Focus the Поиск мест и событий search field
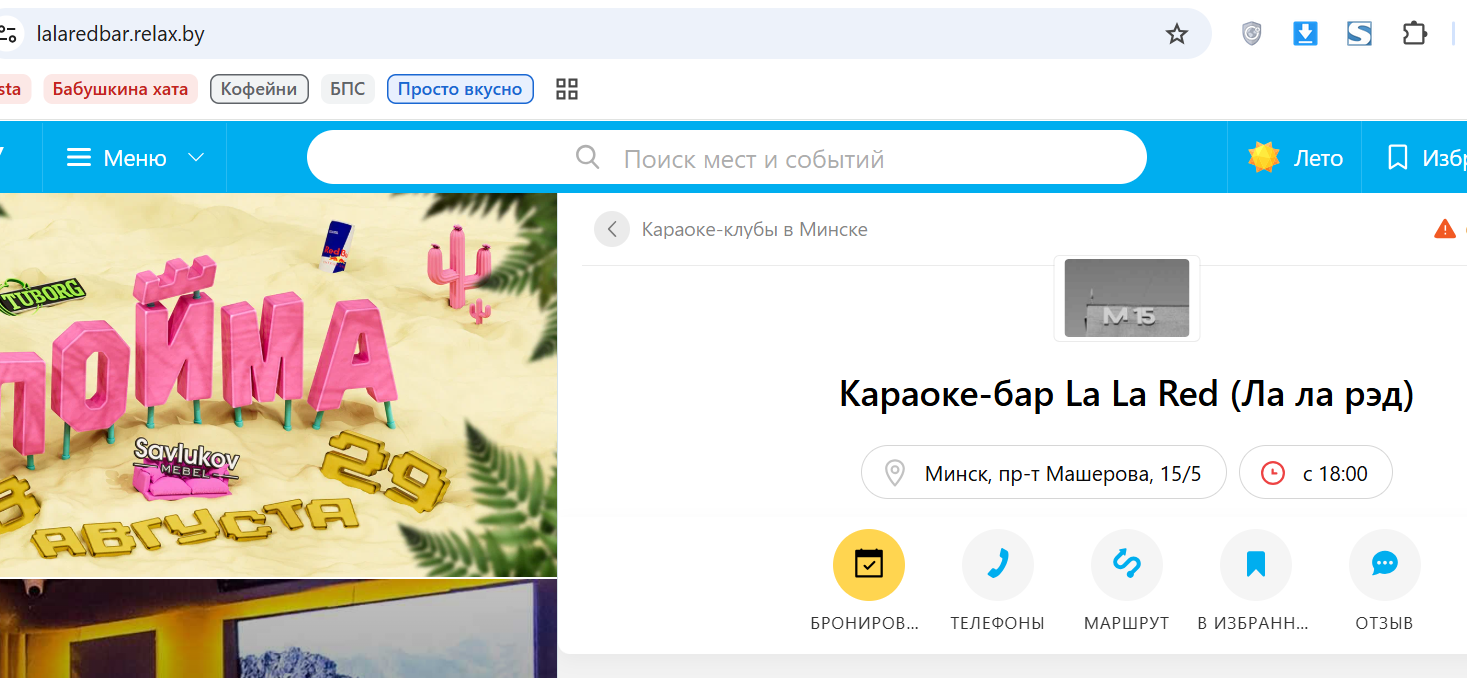Image resolution: width=1467 pixels, height=678 pixels. (727, 158)
